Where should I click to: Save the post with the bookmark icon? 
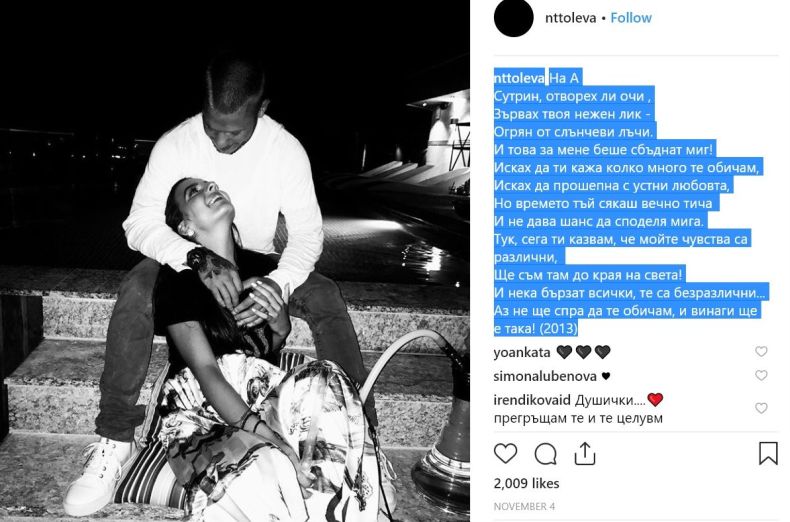[x=768, y=453]
